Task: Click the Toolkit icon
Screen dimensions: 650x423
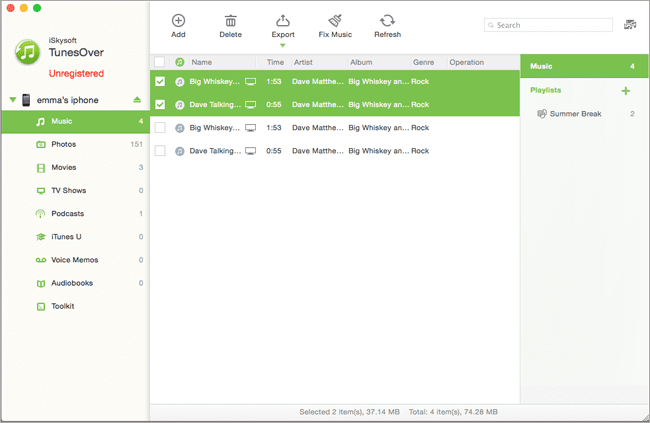Action: tap(41, 307)
